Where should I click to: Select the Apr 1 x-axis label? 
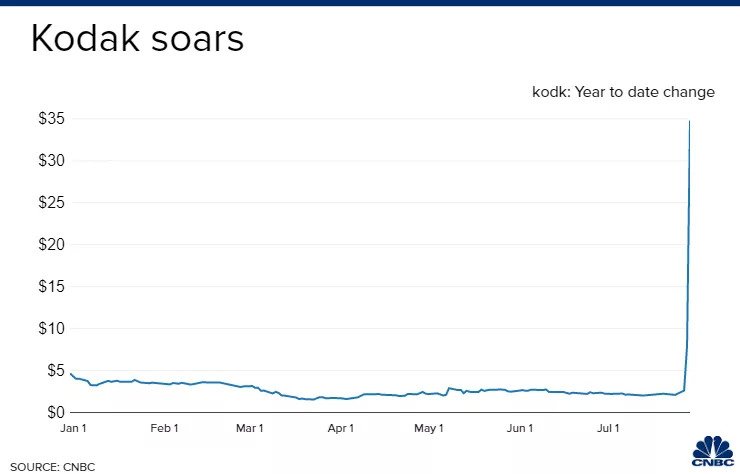341,429
